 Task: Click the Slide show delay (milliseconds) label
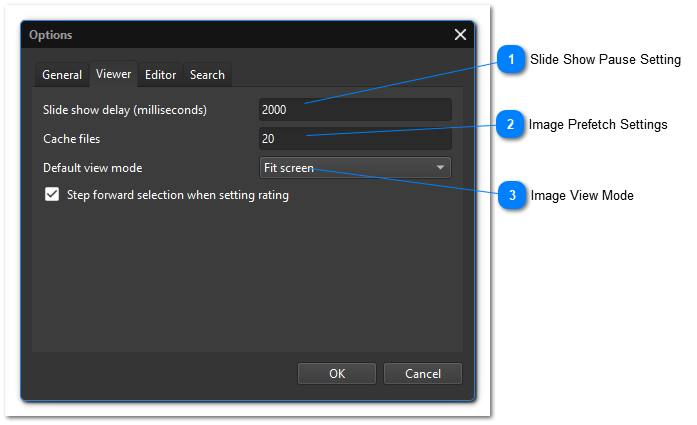coord(124,110)
